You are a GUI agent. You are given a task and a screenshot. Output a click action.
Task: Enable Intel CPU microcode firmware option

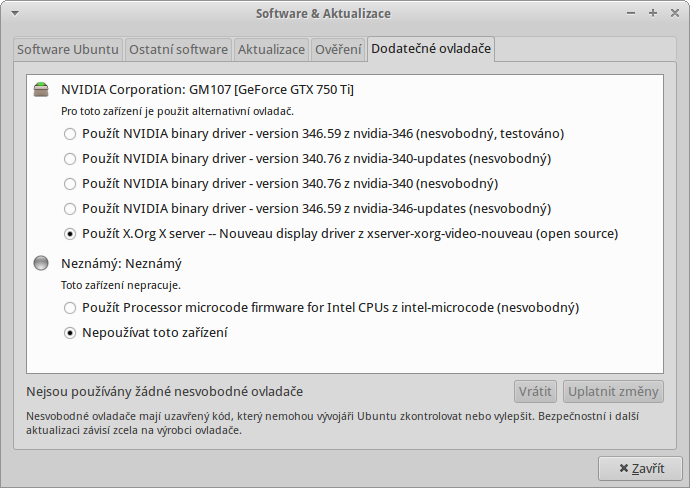322,308
